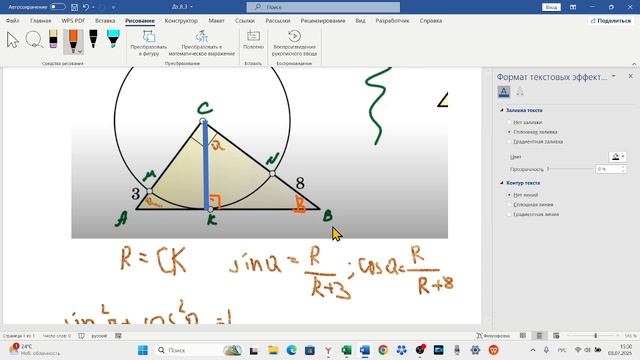Open the Undo history dropdown arrow

93,7
